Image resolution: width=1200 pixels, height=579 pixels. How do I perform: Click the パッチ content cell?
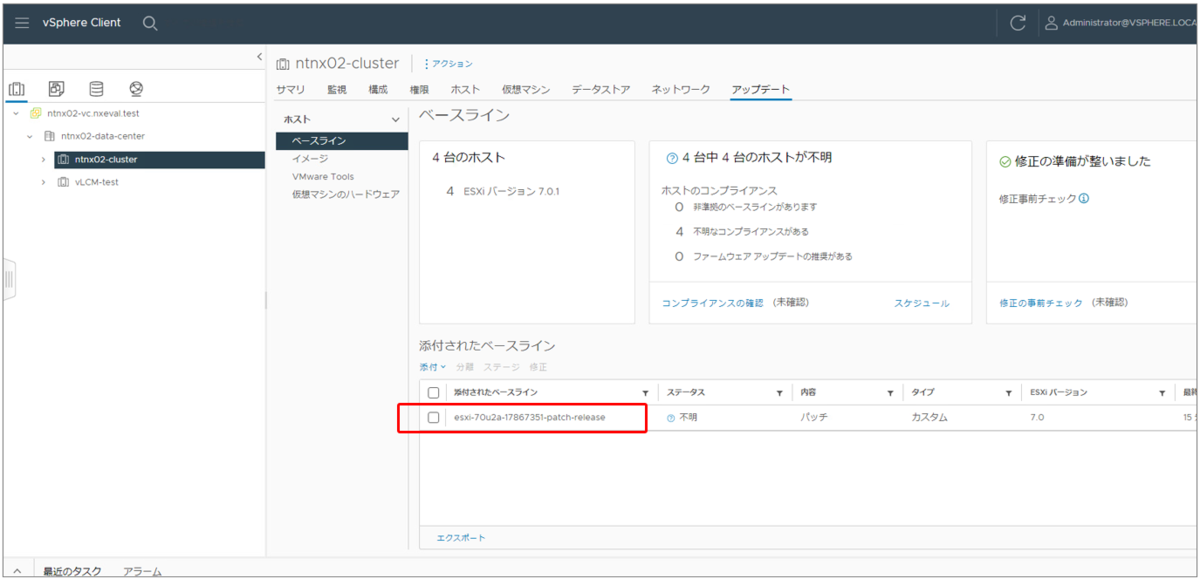(814, 417)
